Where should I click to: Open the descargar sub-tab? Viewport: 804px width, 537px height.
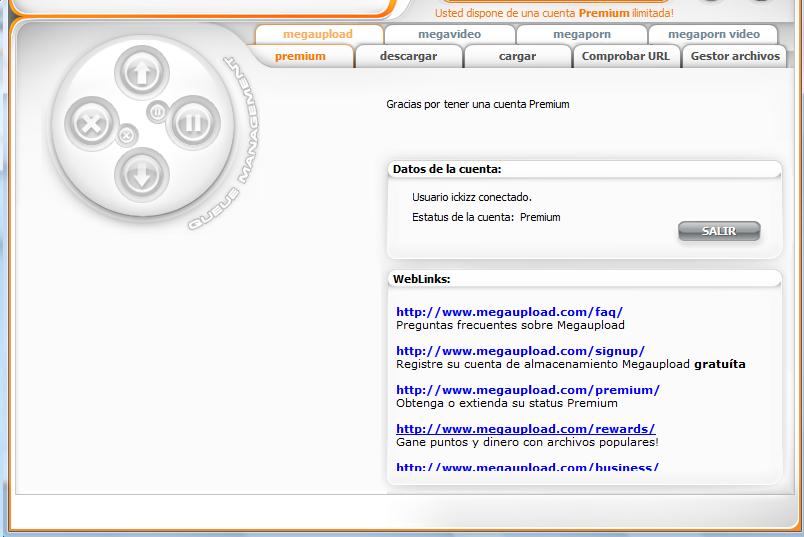pyautogui.click(x=408, y=57)
